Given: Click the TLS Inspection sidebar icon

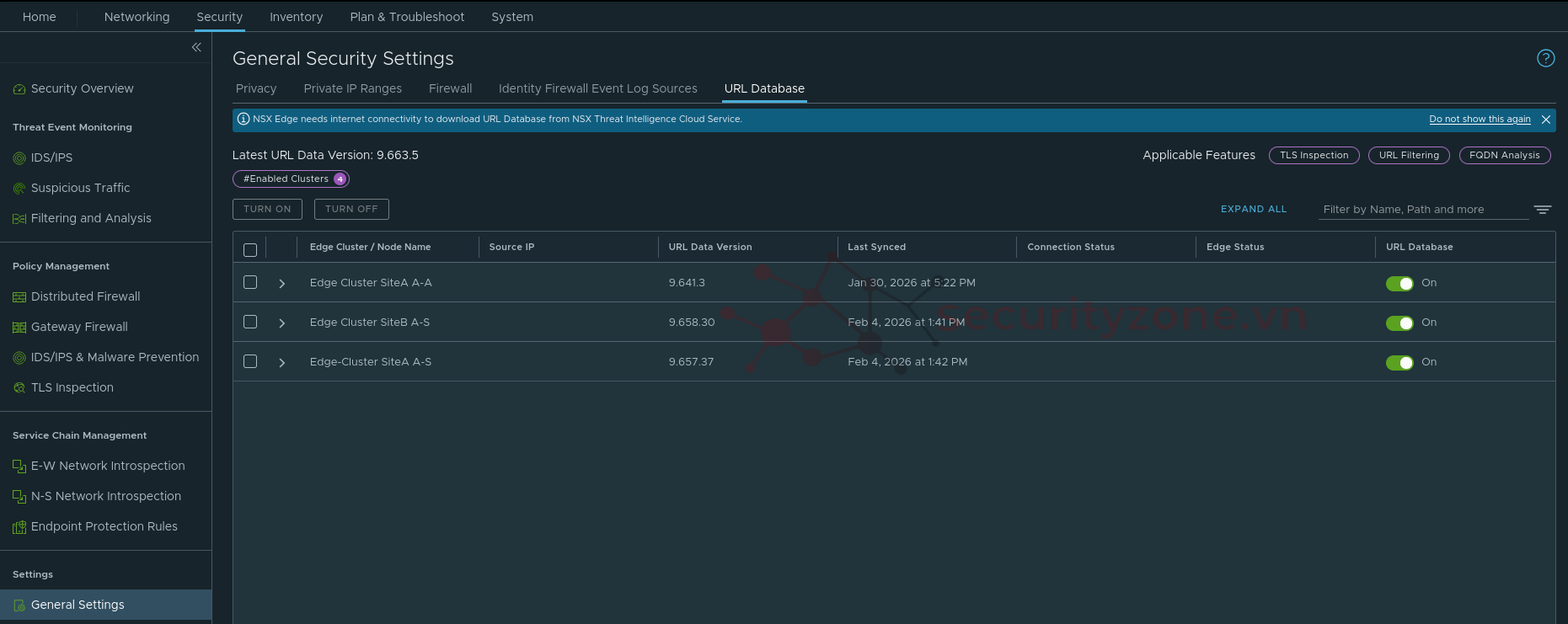Looking at the screenshot, I should click(19, 388).
